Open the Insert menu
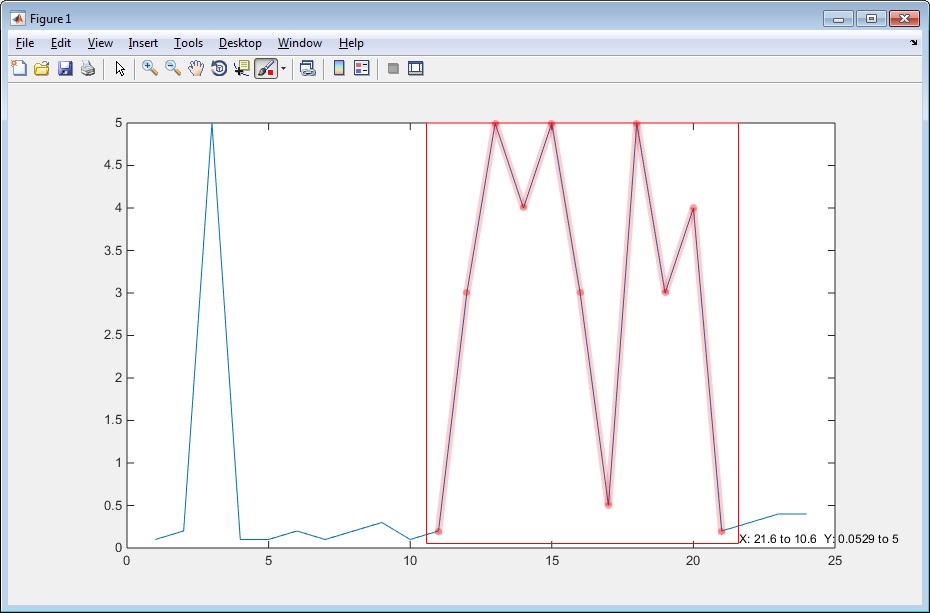Image resolution: width=930 pixels, height=613 pixels. [143, 43]
